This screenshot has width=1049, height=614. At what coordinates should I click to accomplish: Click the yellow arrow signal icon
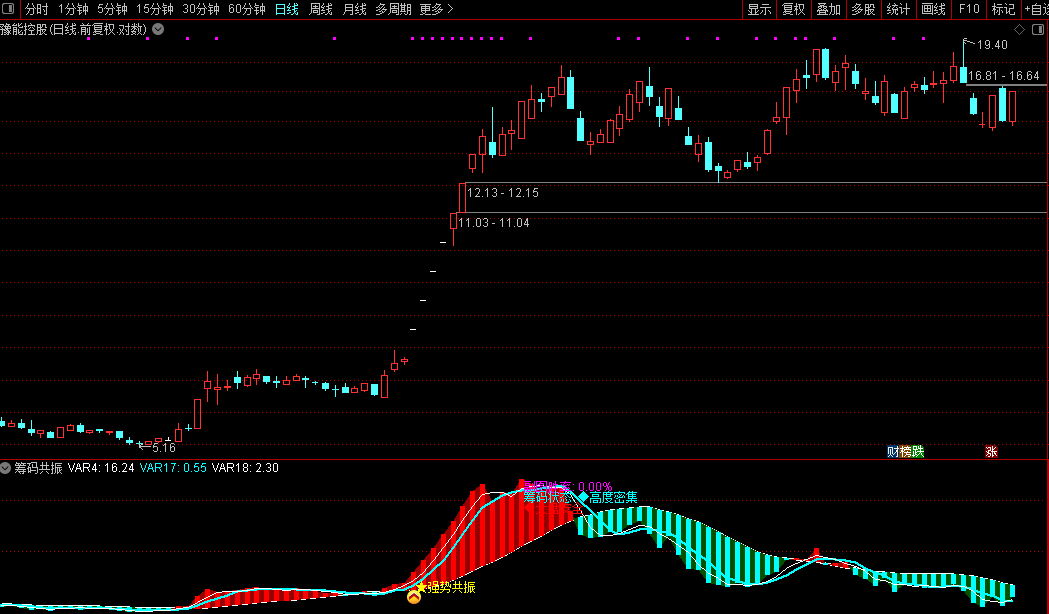(x=414, y=597)
